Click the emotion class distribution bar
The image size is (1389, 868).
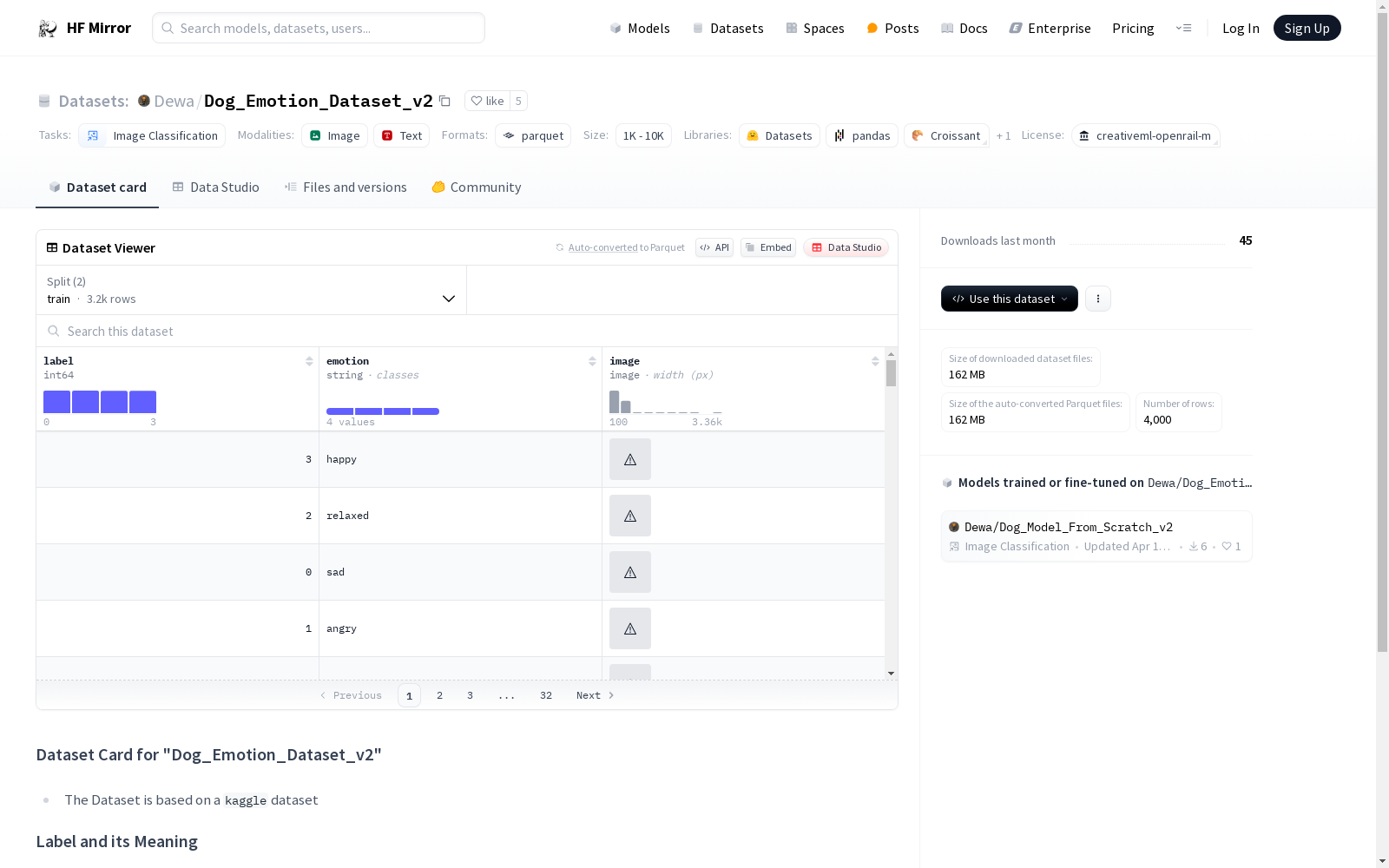[383, 411]
